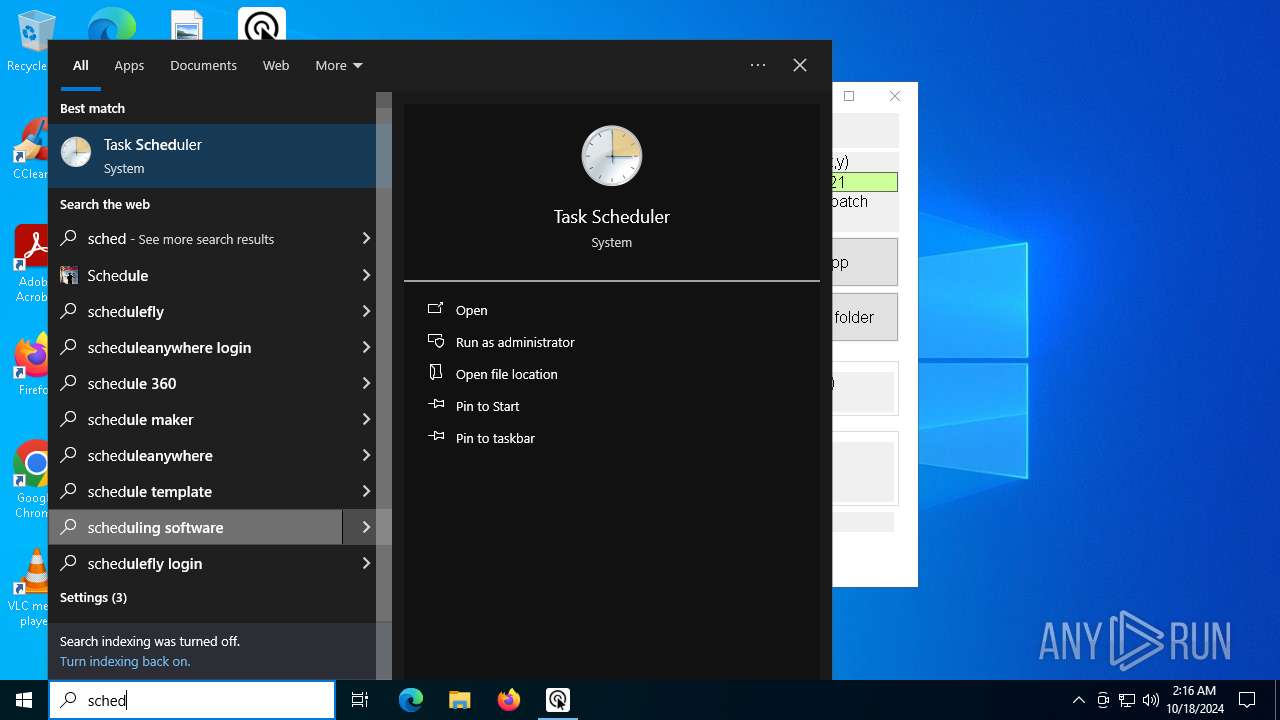Launch Microsoft Edge from the taskbar
Image resolution: width=1280 pixels, height=720 pixels.
click(x=411, y=700)
